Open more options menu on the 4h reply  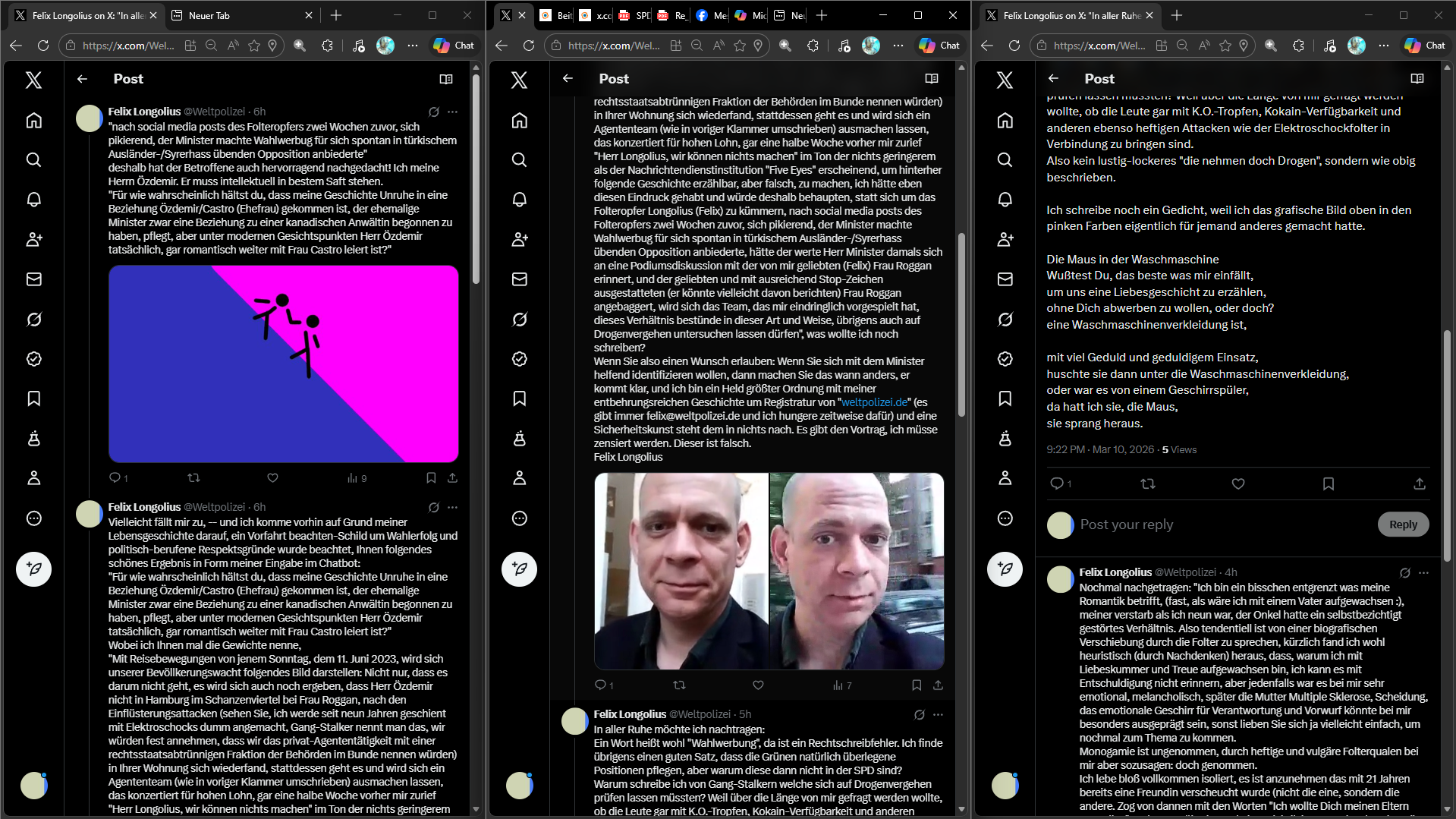[x=1423, y=573]
